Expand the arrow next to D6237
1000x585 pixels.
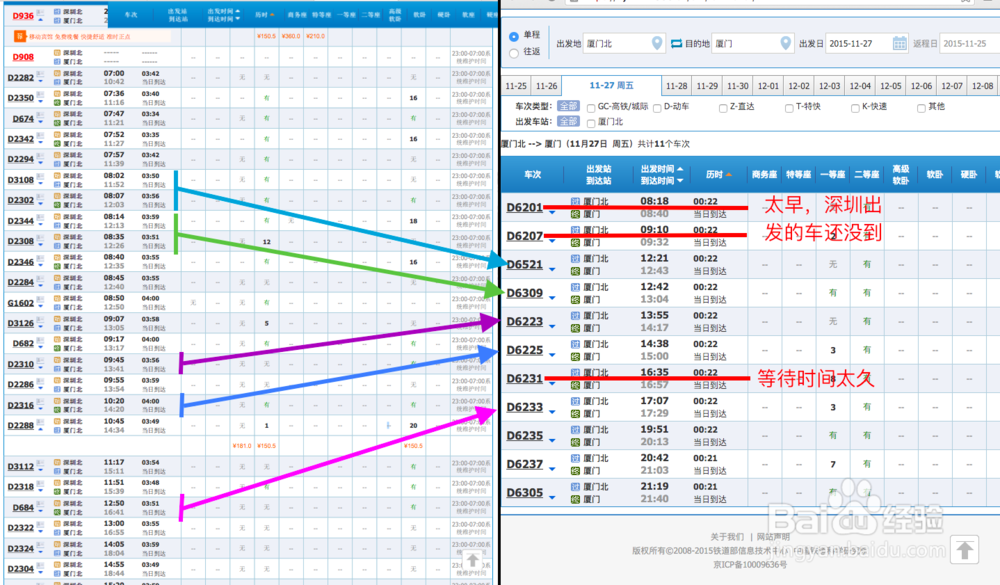click(552, 469)
